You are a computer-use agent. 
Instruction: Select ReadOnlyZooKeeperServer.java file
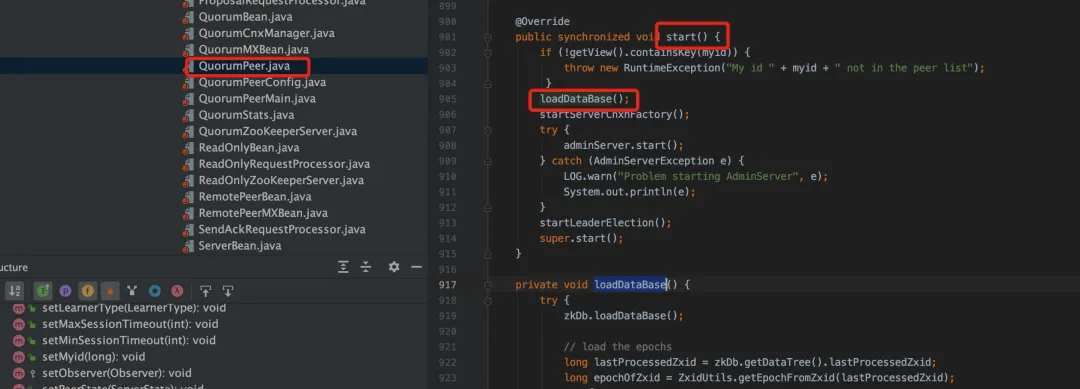pos(281,180)
